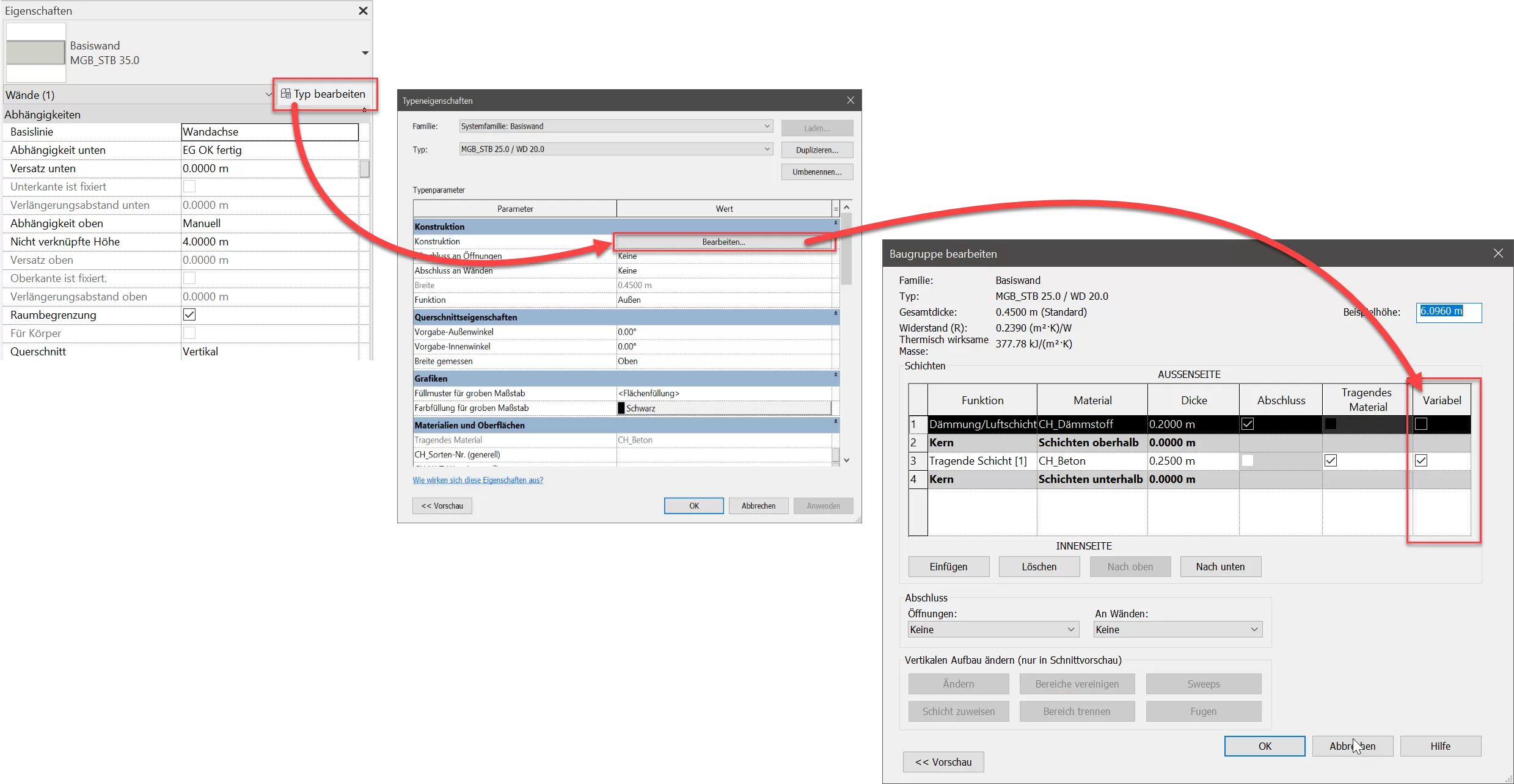Open the Wände (1) filter dropdown
This screenshot has width=1514, height=784.
pos(268,95)
